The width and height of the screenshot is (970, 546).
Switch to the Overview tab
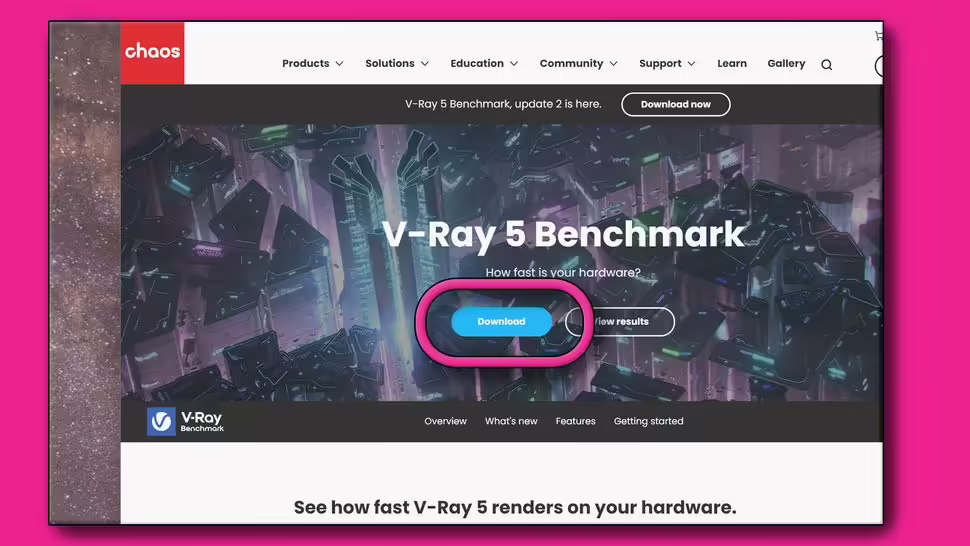pos(445,421)
